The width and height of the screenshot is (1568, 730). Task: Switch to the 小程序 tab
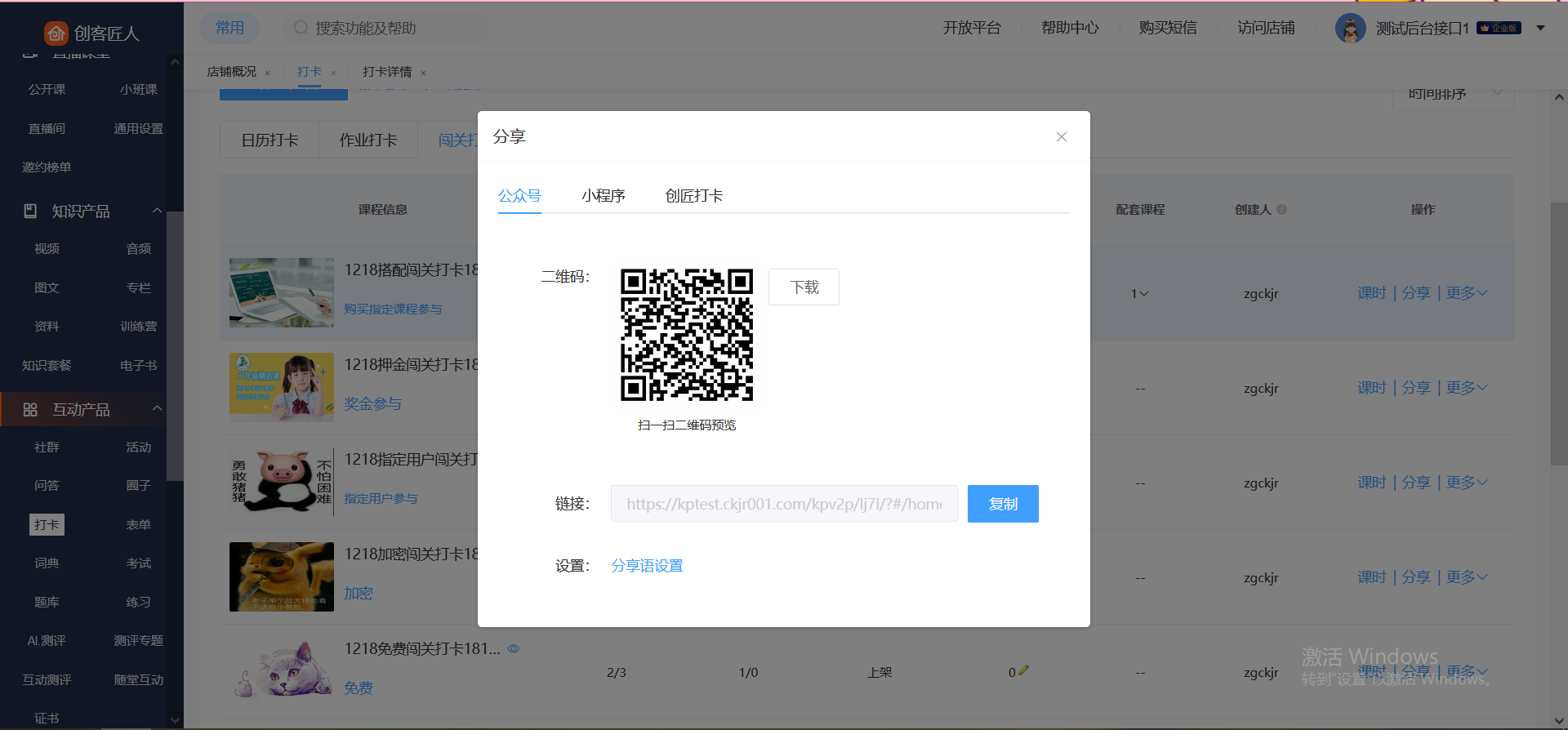(603, 196)
